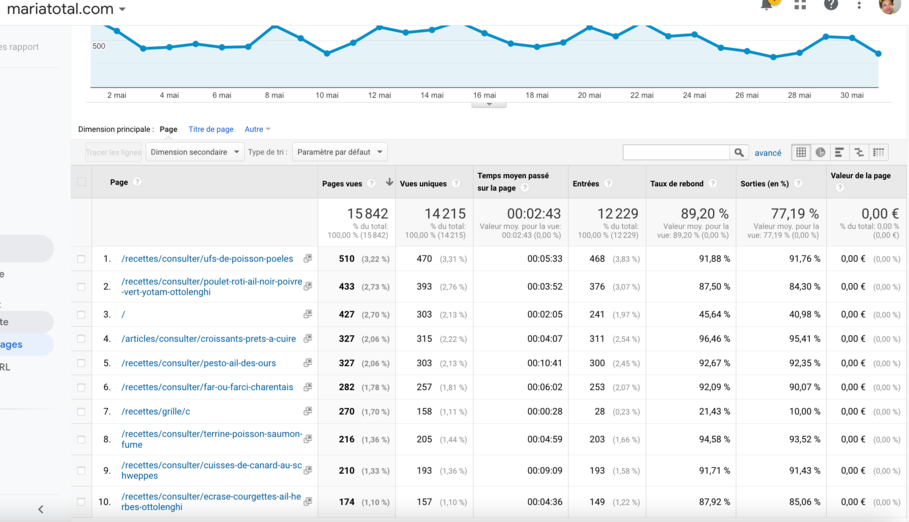Select the pivot table view icon
Viewport: 909px width, 522px height.
879,152
